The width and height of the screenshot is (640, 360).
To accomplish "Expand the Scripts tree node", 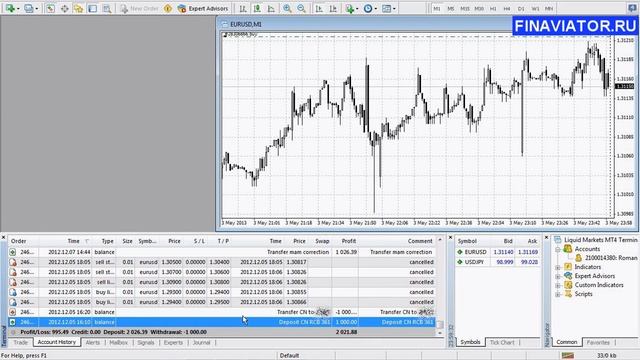I will [558, 294].
